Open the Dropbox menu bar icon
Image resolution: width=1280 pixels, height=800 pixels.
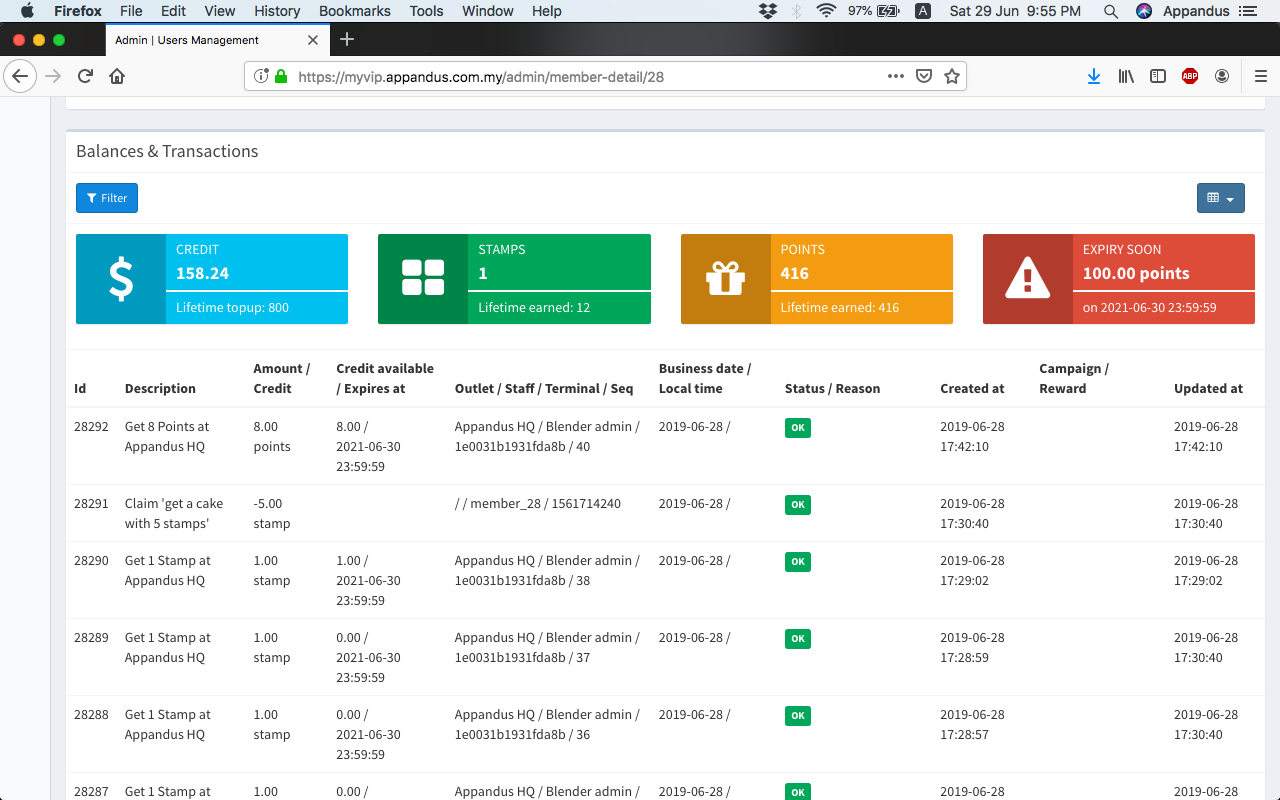click(768, 11)
